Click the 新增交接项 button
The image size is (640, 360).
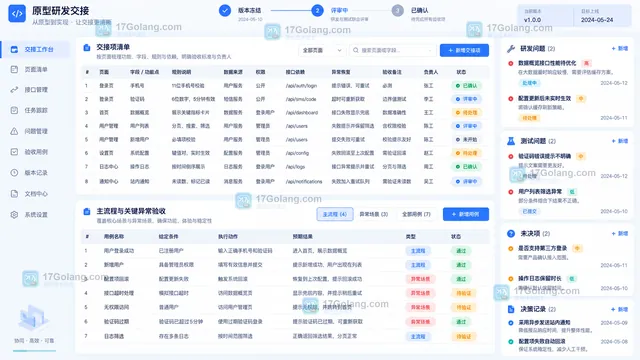464,50
